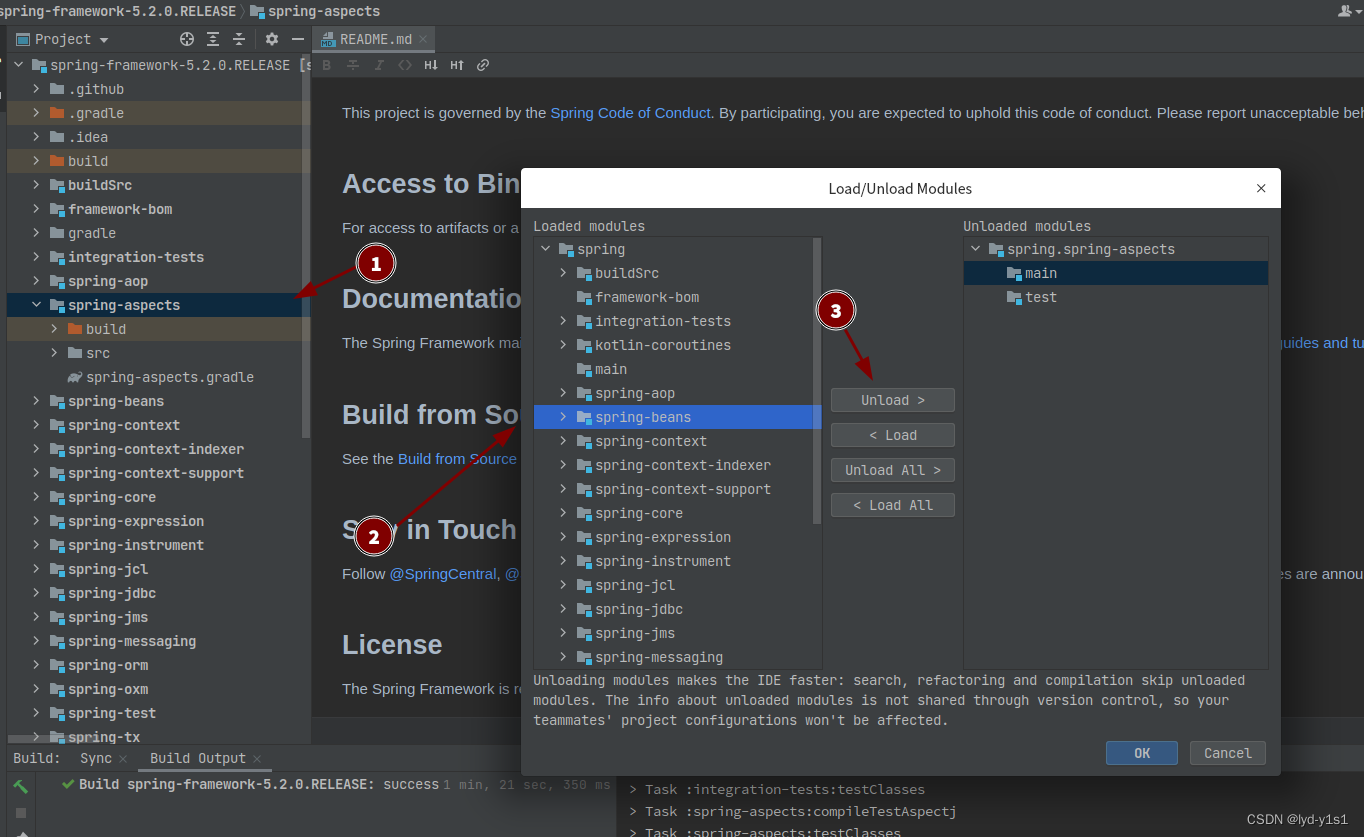This screenshot has width=1364, height=837.
Task: Select main under Unloaded modules
Action: coord(1116,273)
